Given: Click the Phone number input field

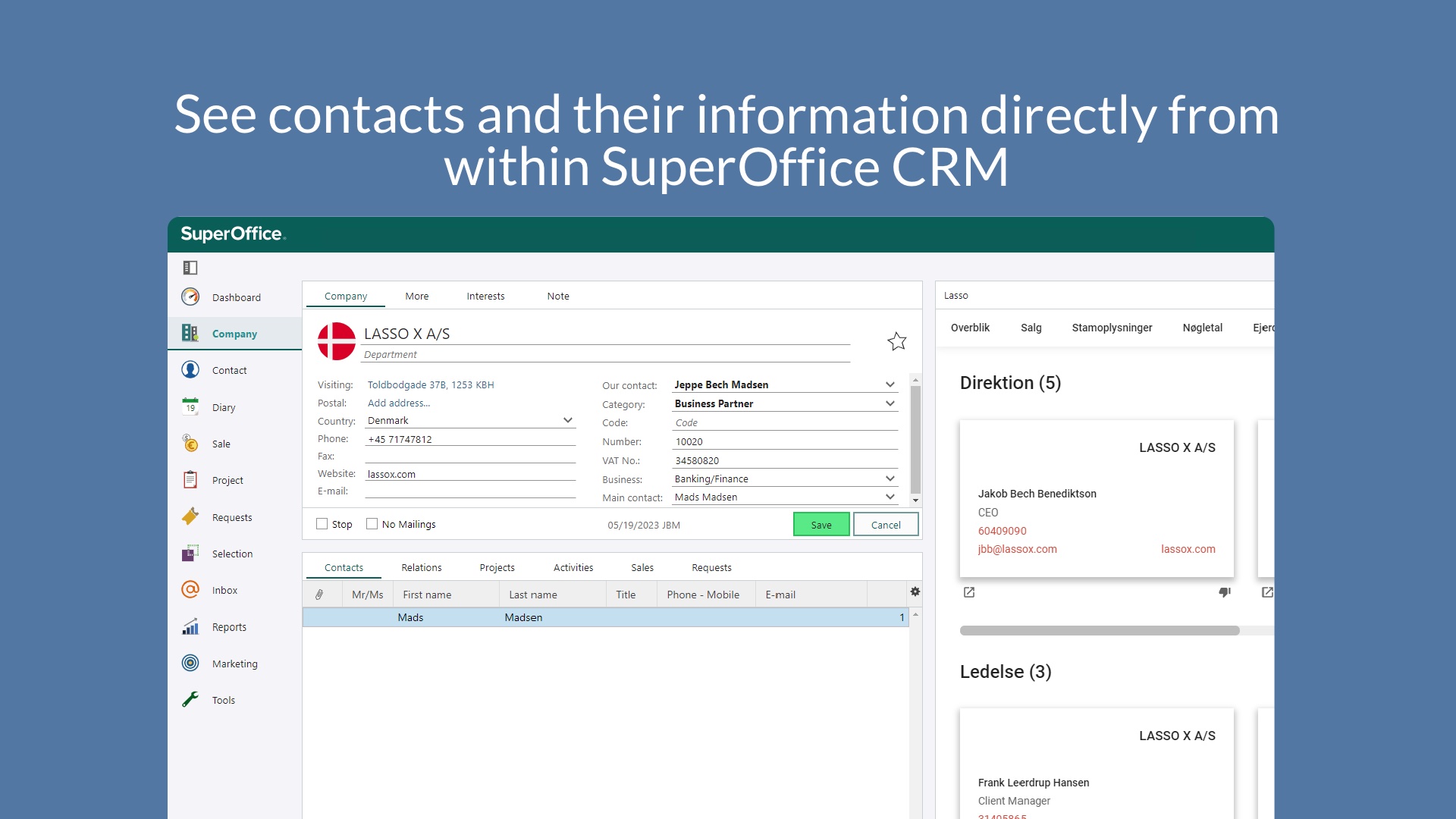Looking at the screenshot, I should pos(470,439).
